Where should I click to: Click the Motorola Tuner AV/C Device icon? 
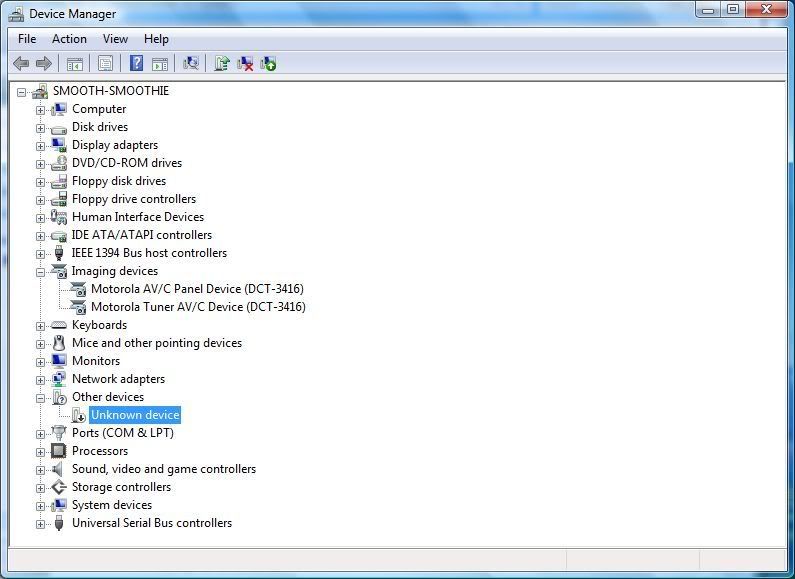coord(78,307)
